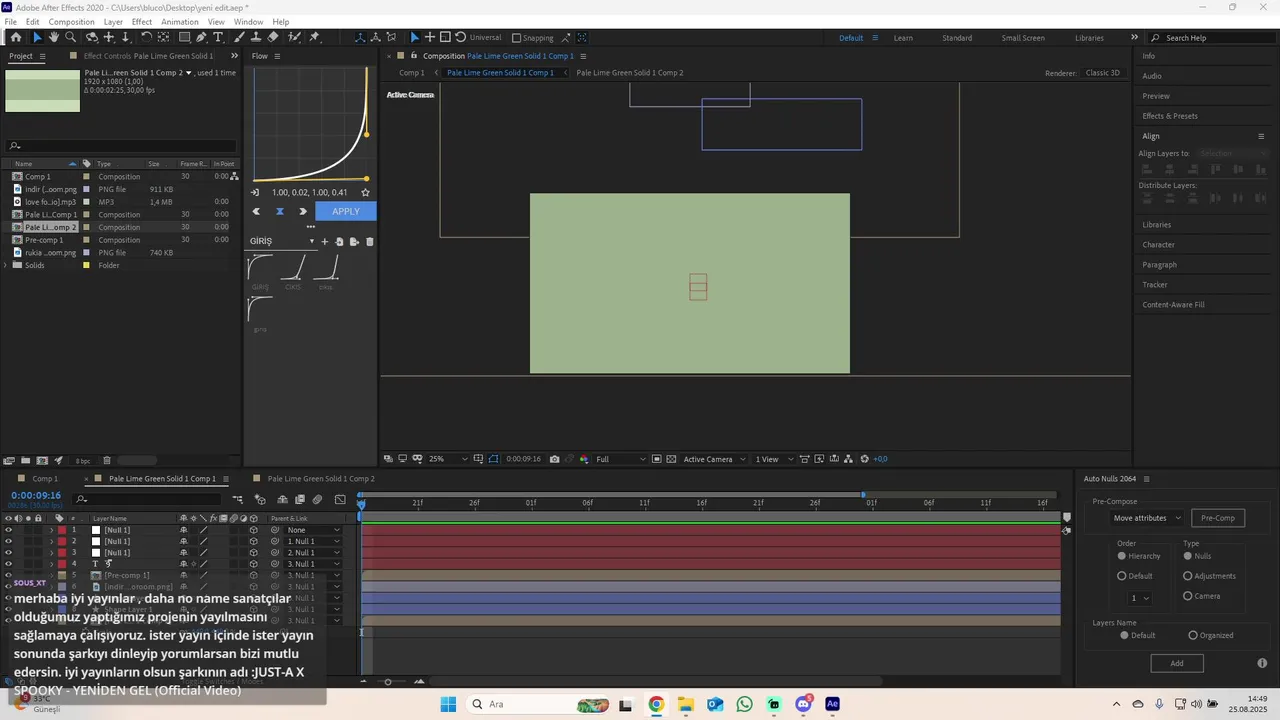This screenshot has height=720, width=1280.
Task: Select the Horizontal Type tool
Action: click(x=218, y=37)
